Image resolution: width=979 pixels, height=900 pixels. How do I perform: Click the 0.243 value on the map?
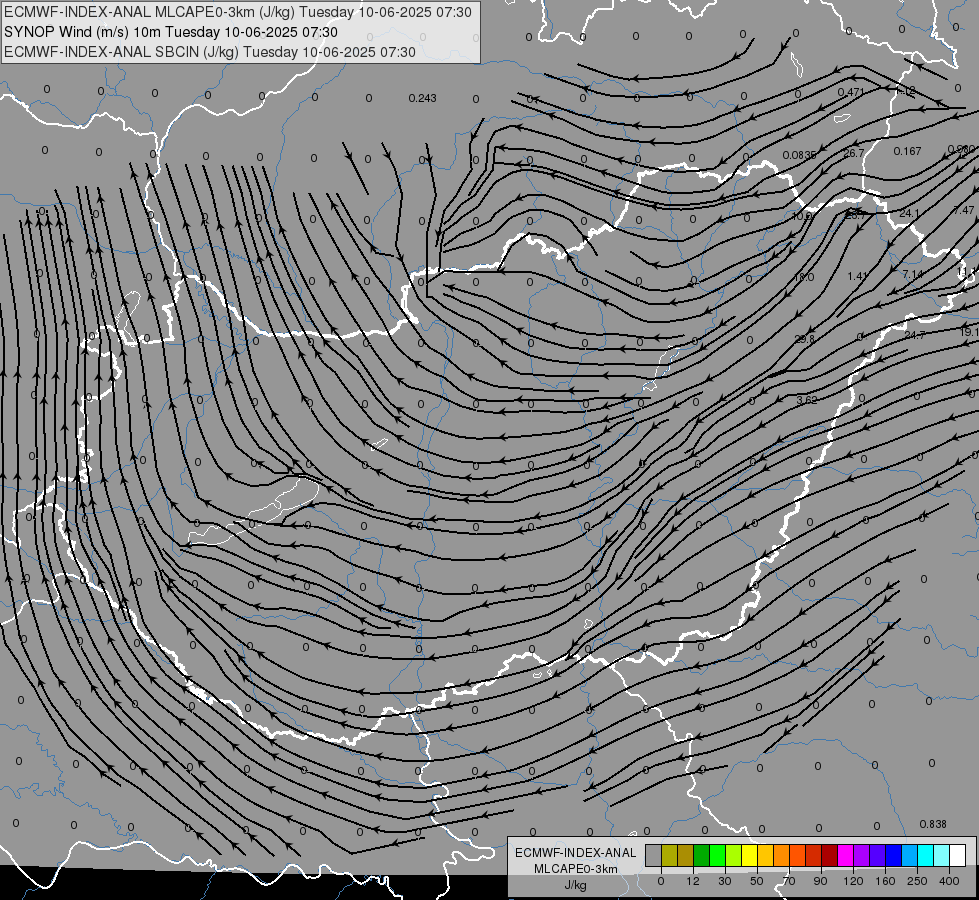pyautogui.click(x=423, y=98)
